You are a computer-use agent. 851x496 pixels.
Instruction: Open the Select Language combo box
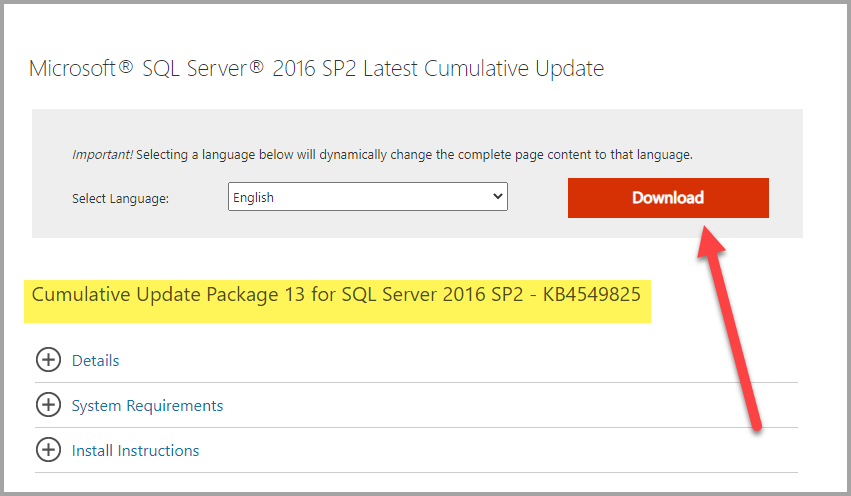click(367, 196)
